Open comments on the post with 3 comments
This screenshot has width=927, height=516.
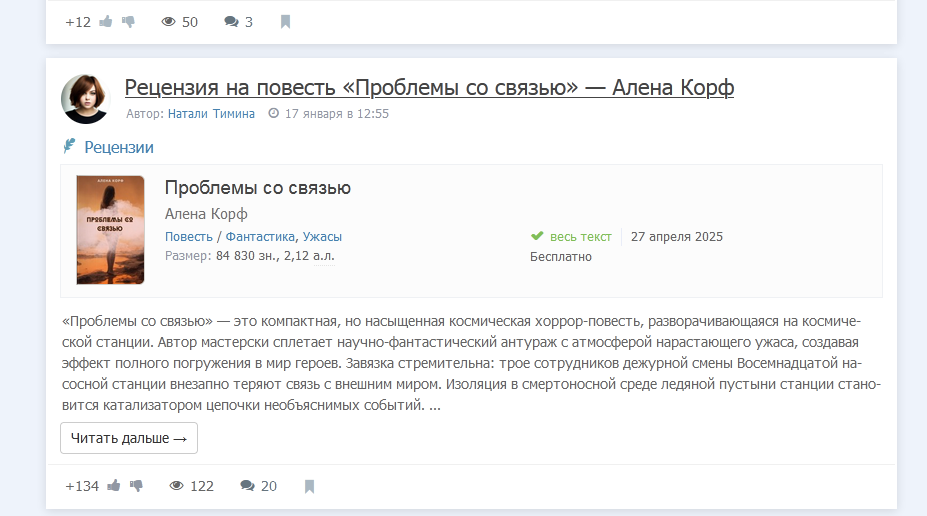[x=238, y=22]
